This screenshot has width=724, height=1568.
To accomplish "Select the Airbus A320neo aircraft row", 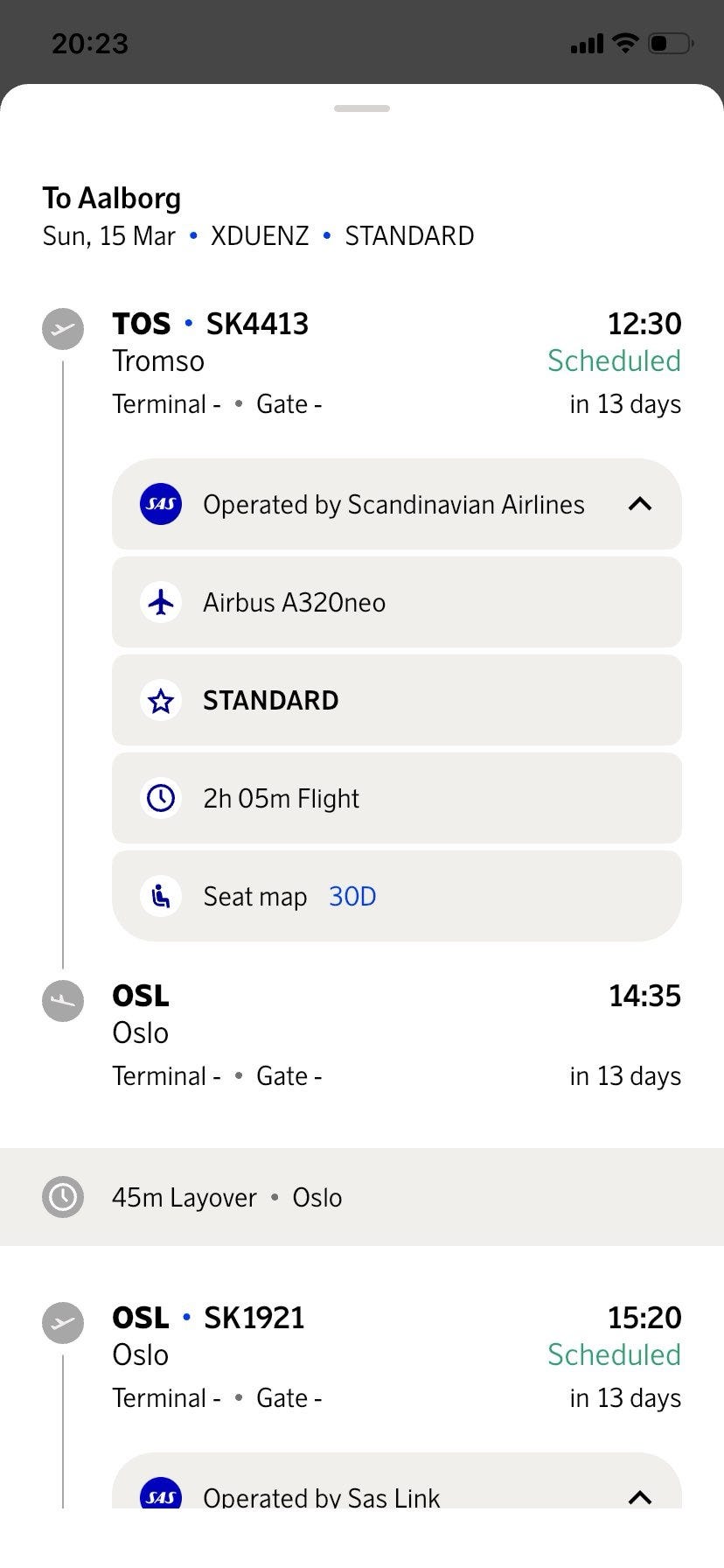I will point(397,603).
